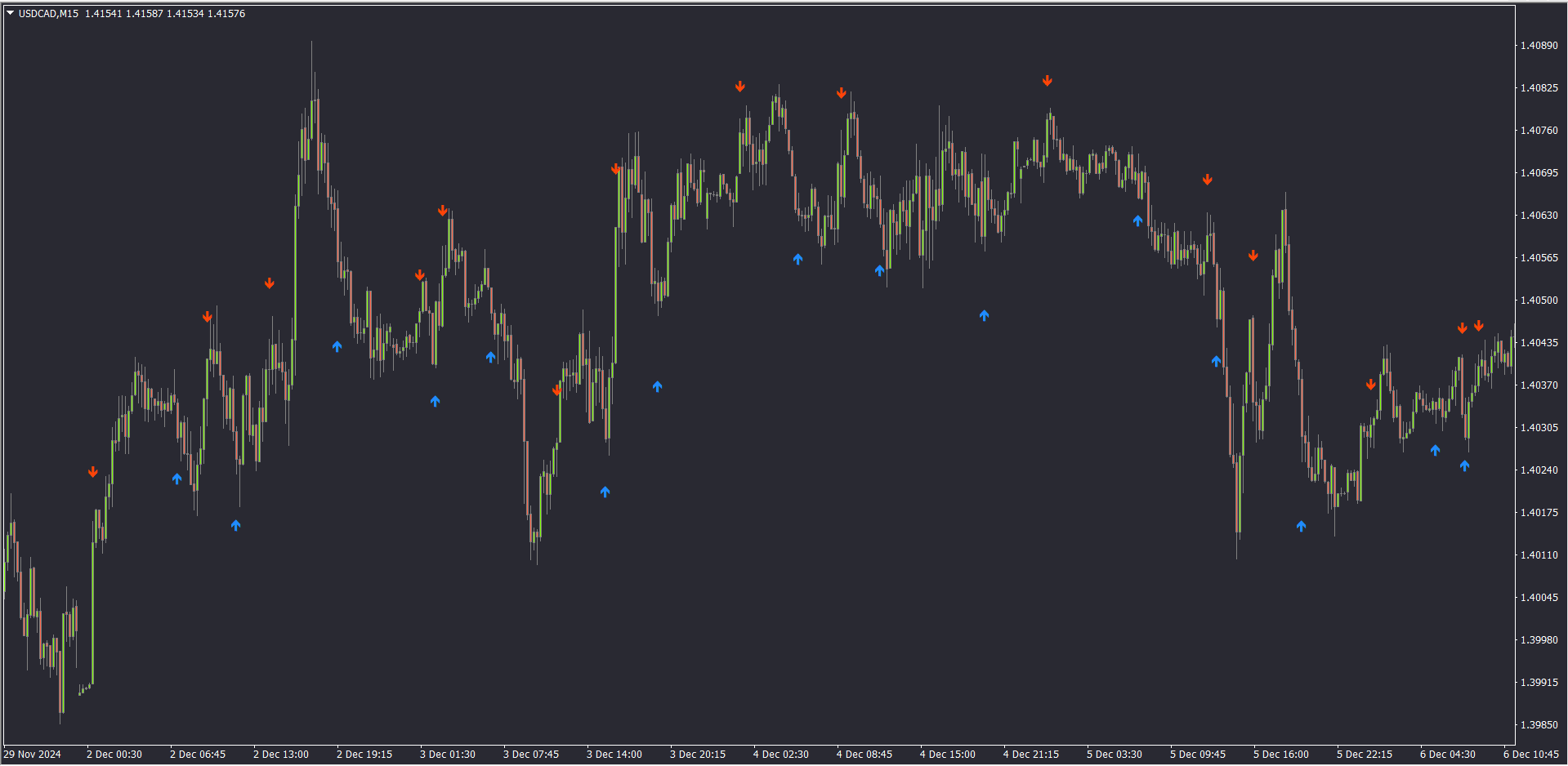This screenshot has width=1568, height=766.
Task: Click the 1.40045 price scale label
Action: click(x=1539, y=598)
